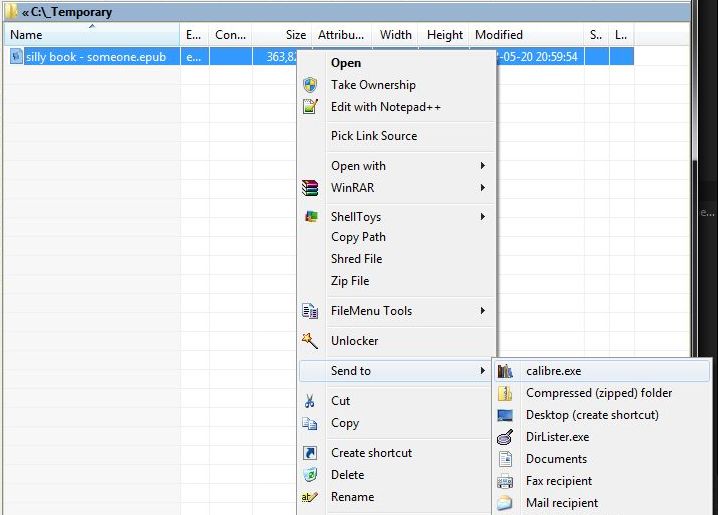Screen dimensions: 718x515
Task: Select Shred File entry
Action: (397, 259)
